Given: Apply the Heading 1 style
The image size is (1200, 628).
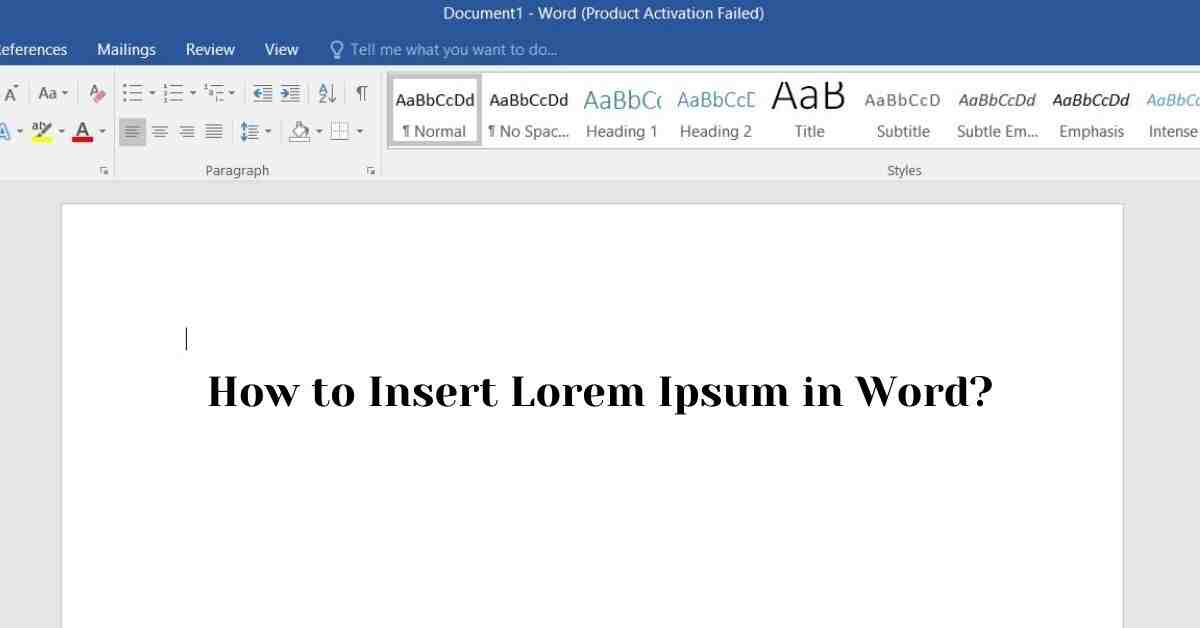Looking at the screenshot, I should point(621,113).
